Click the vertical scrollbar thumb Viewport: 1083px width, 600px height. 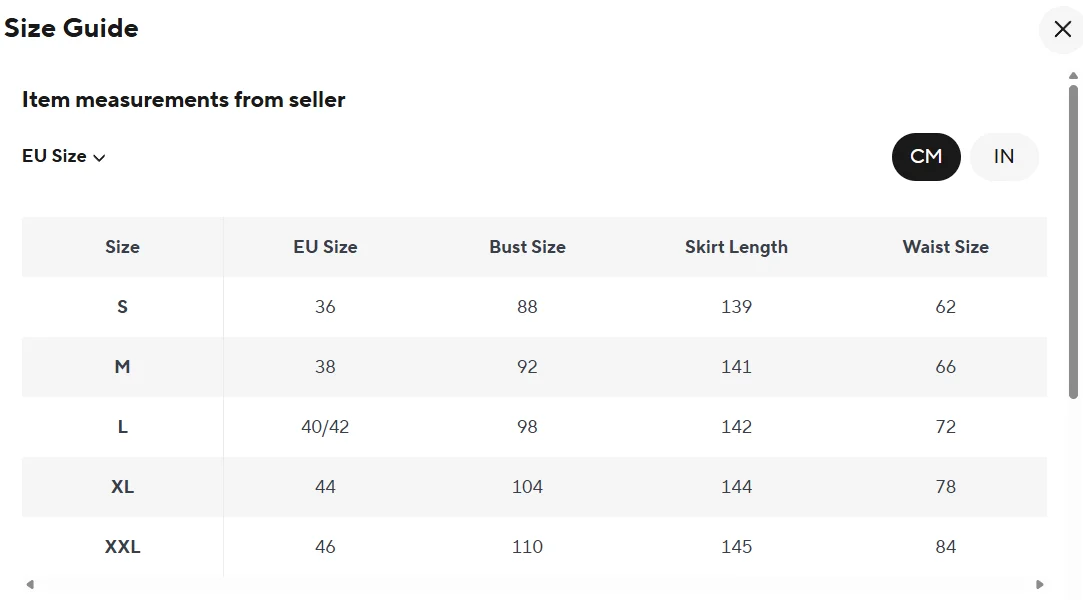[1074, 240]
